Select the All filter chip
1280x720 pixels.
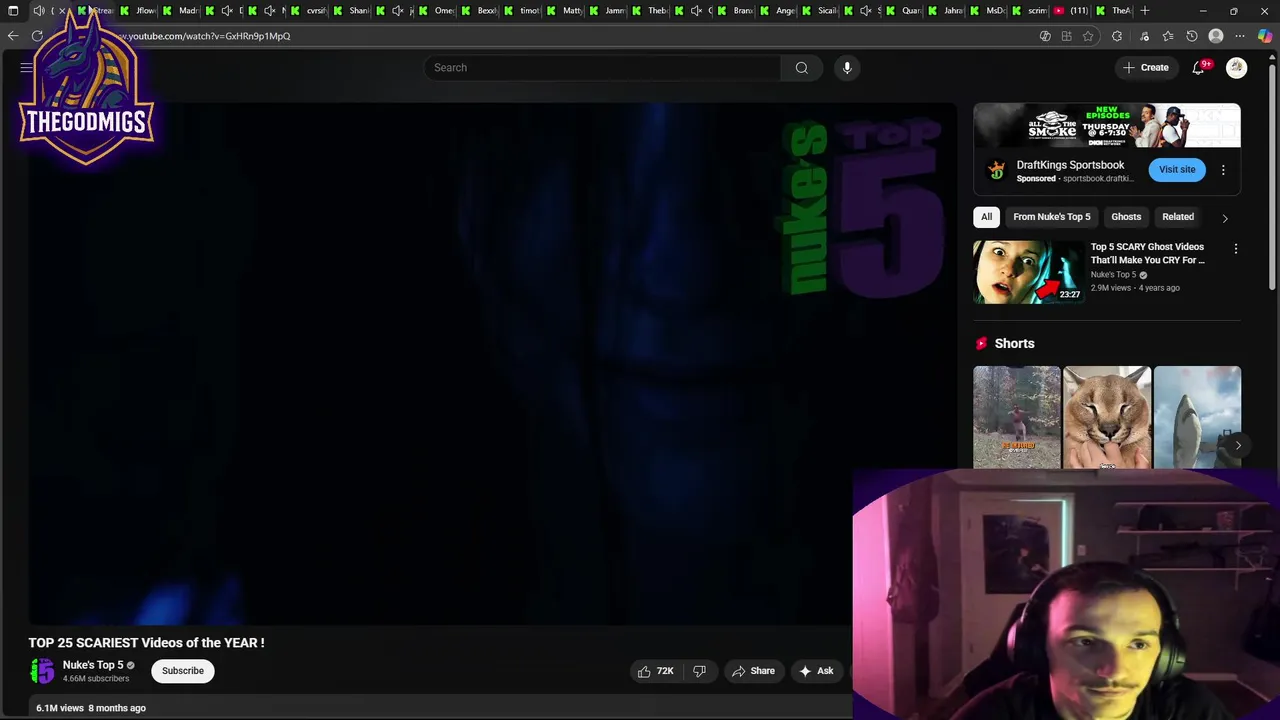(986, 217)
